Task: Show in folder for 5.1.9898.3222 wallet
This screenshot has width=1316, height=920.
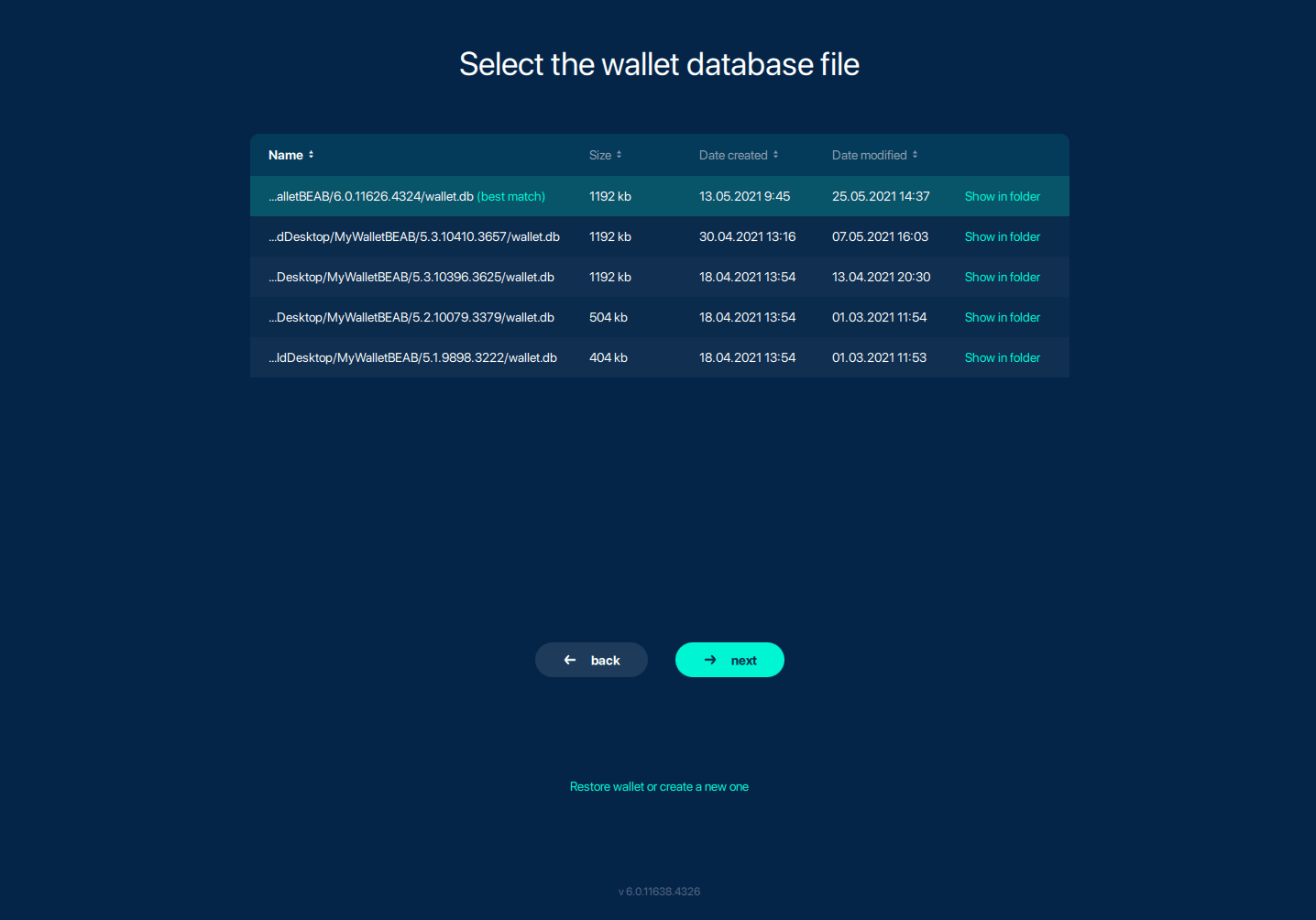Action: point(1002,357)
